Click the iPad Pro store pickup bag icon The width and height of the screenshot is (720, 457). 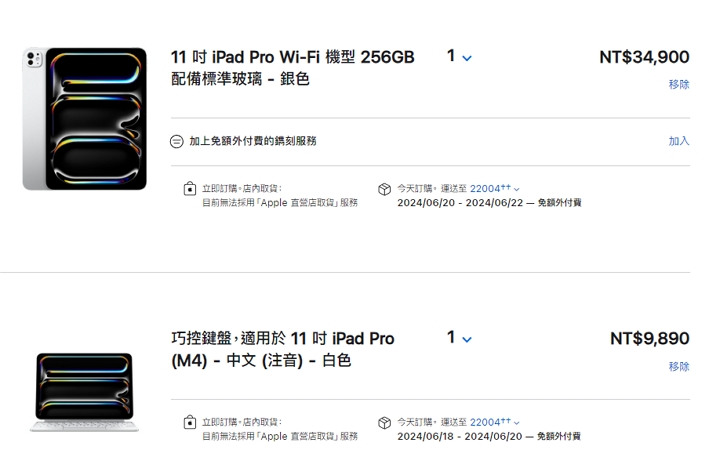pos(189,189)
